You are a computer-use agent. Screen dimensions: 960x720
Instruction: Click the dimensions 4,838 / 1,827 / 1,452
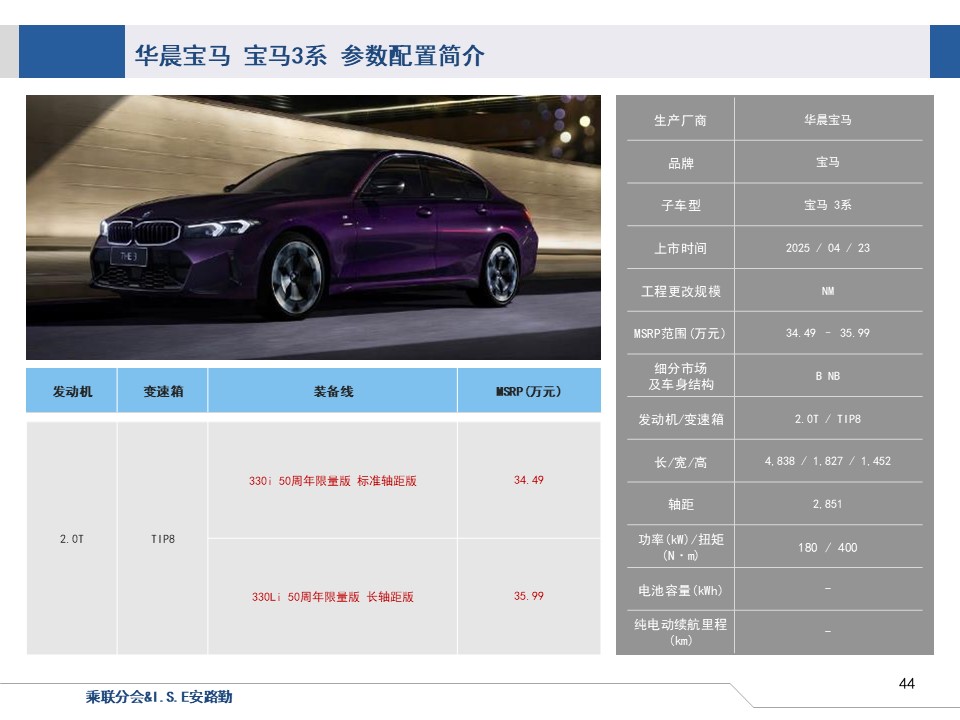[828, 461]
